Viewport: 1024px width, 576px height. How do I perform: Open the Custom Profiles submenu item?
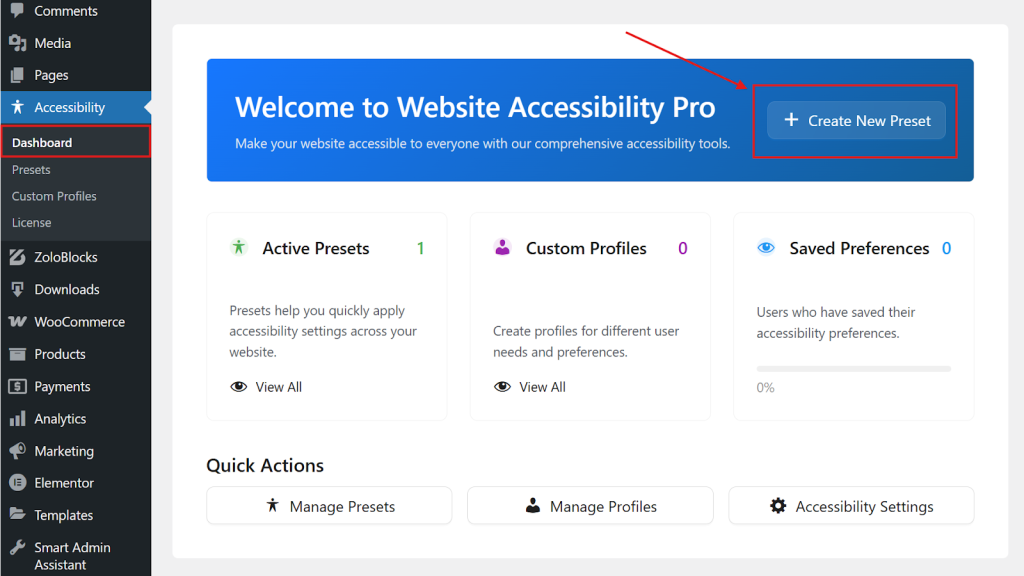coord(54,196)
